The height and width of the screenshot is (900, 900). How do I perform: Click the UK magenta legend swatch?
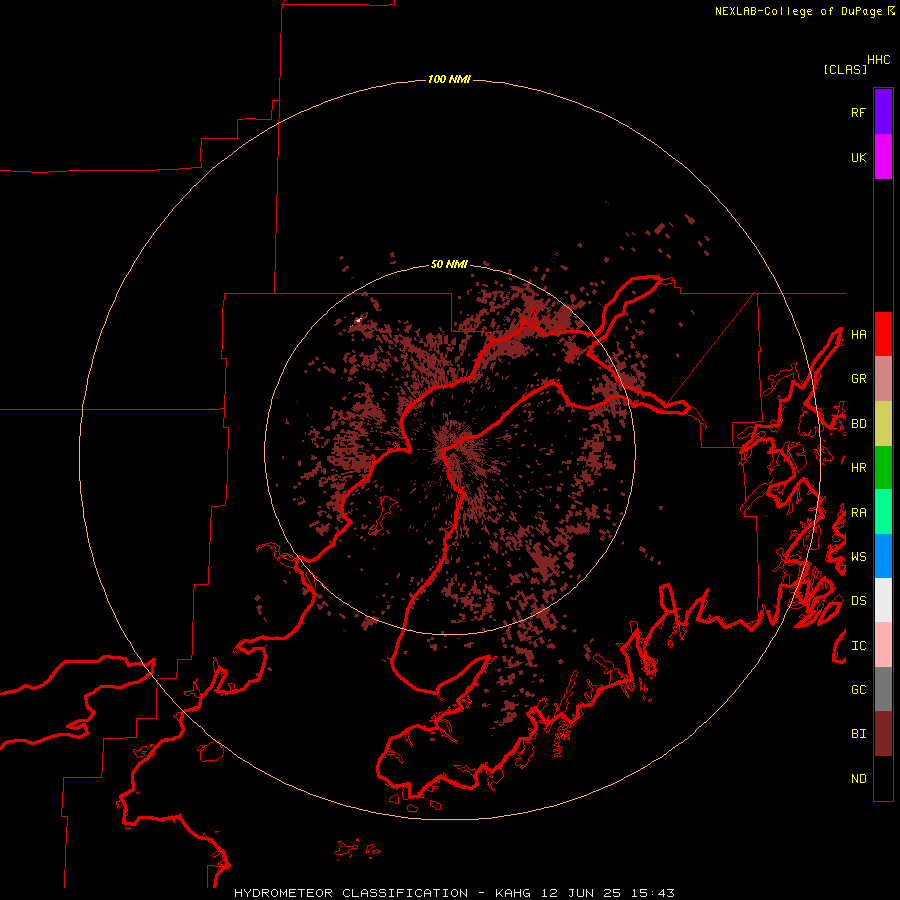click(883, 157)
